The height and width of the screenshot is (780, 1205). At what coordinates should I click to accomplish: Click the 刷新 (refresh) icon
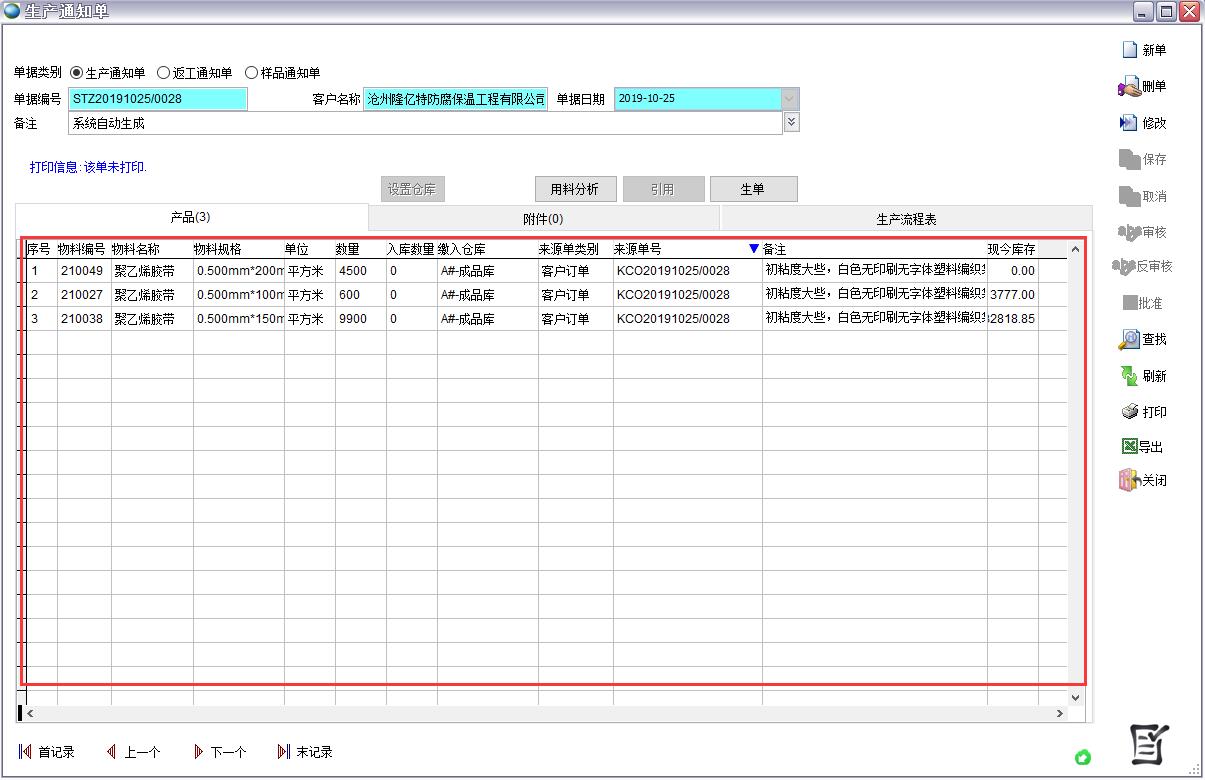click(x=1129, y=376)
